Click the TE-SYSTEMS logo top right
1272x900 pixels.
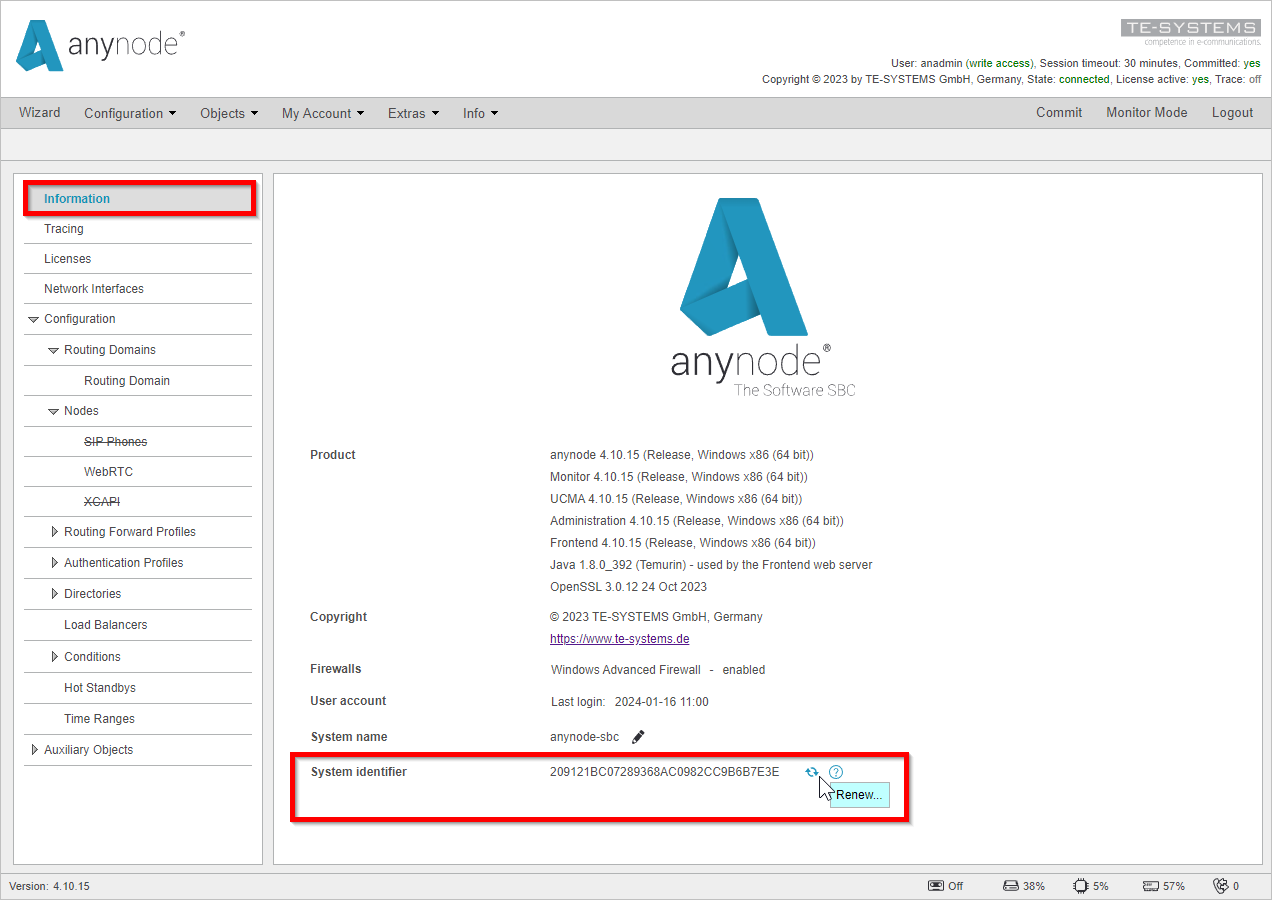click(x=1190, y=27)
